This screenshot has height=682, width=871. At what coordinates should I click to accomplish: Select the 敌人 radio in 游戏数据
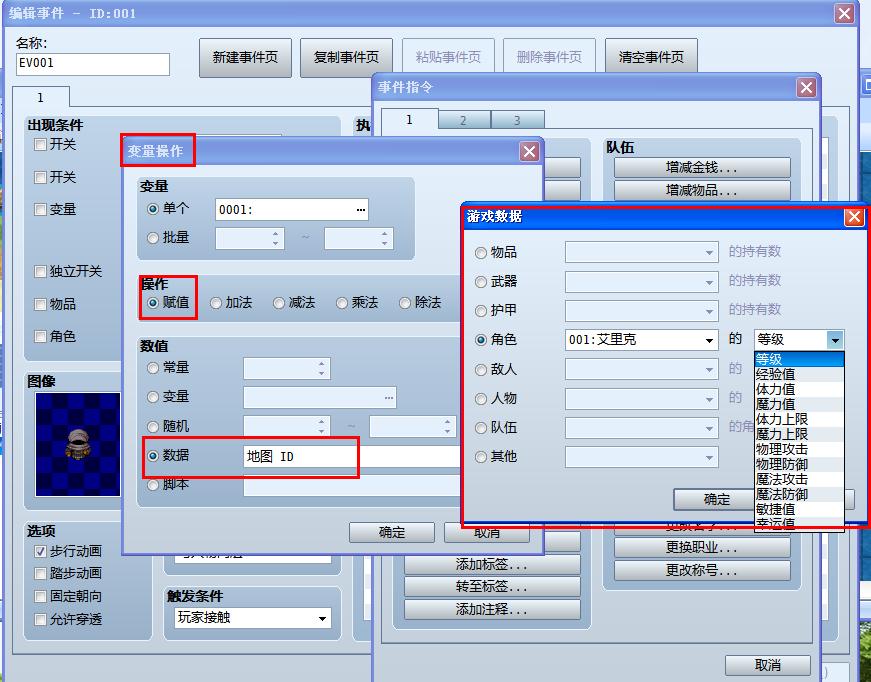(x=481, y=370)
